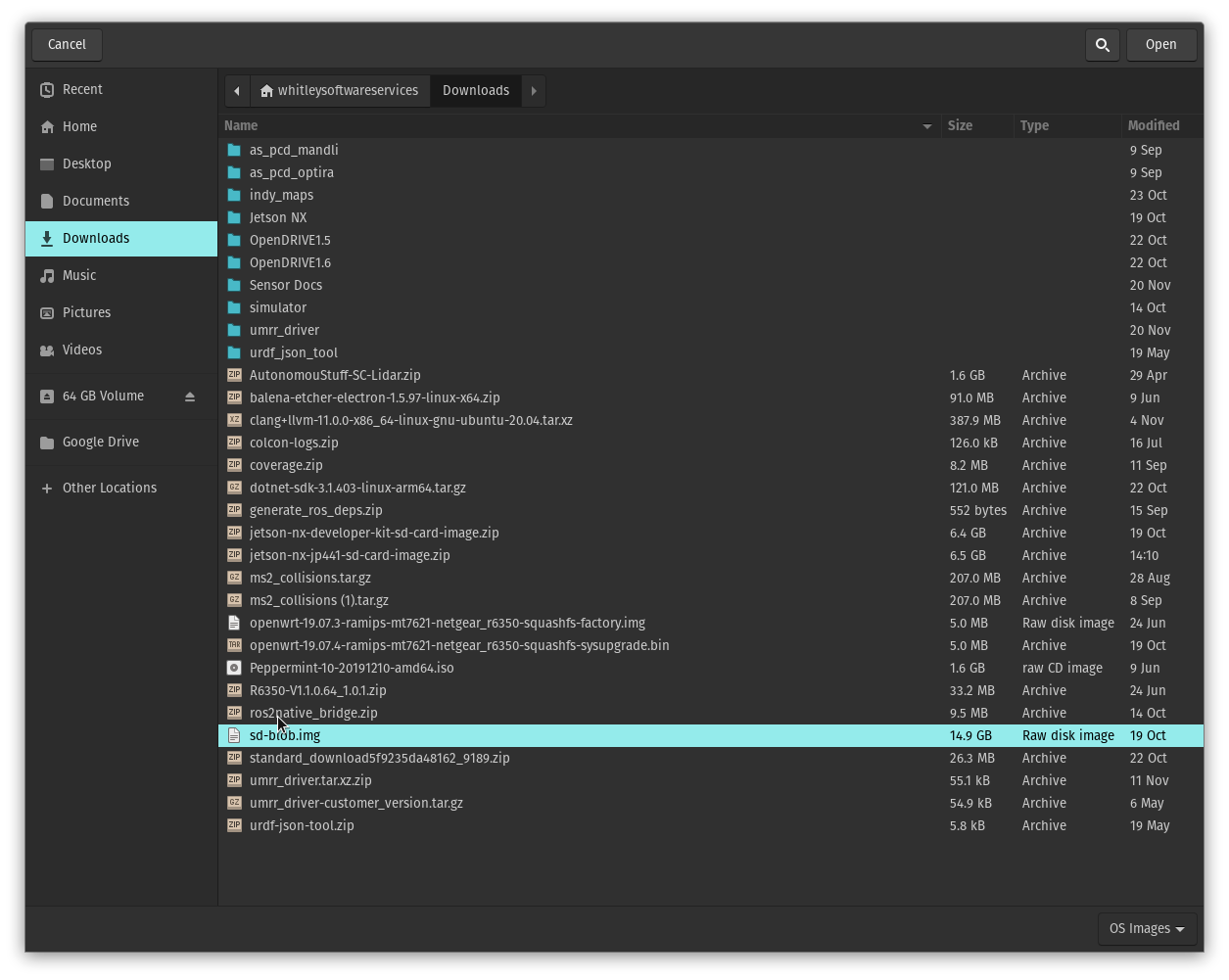Click the folder icon of Jetson NX
Screen dimensions: 1229x980
coord(234,217)
